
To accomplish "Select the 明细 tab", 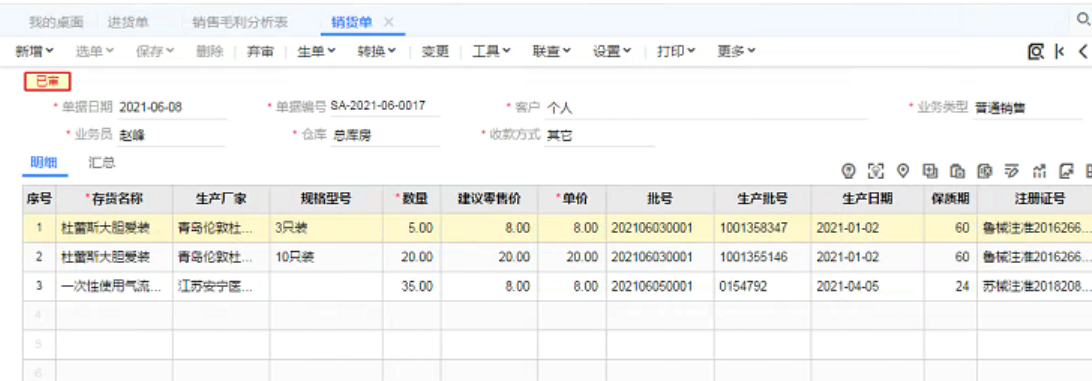I will (x=43, y=163).
